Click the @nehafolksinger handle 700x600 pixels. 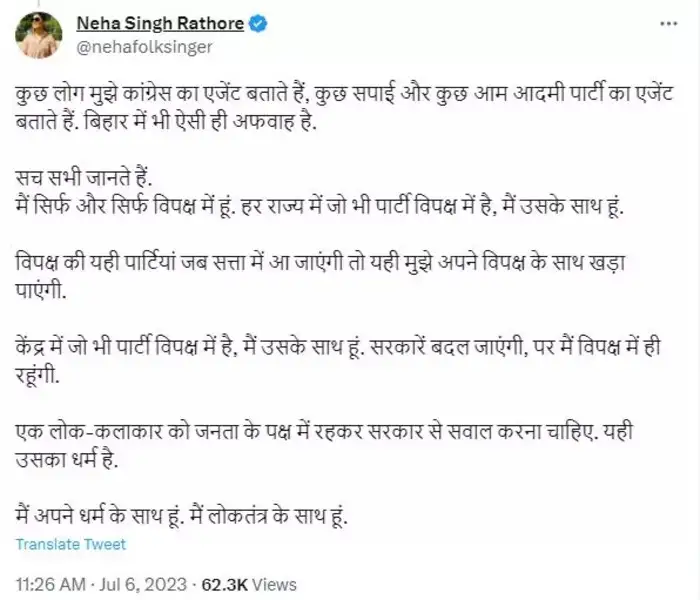pyautogui.click(x=145, y=47)
